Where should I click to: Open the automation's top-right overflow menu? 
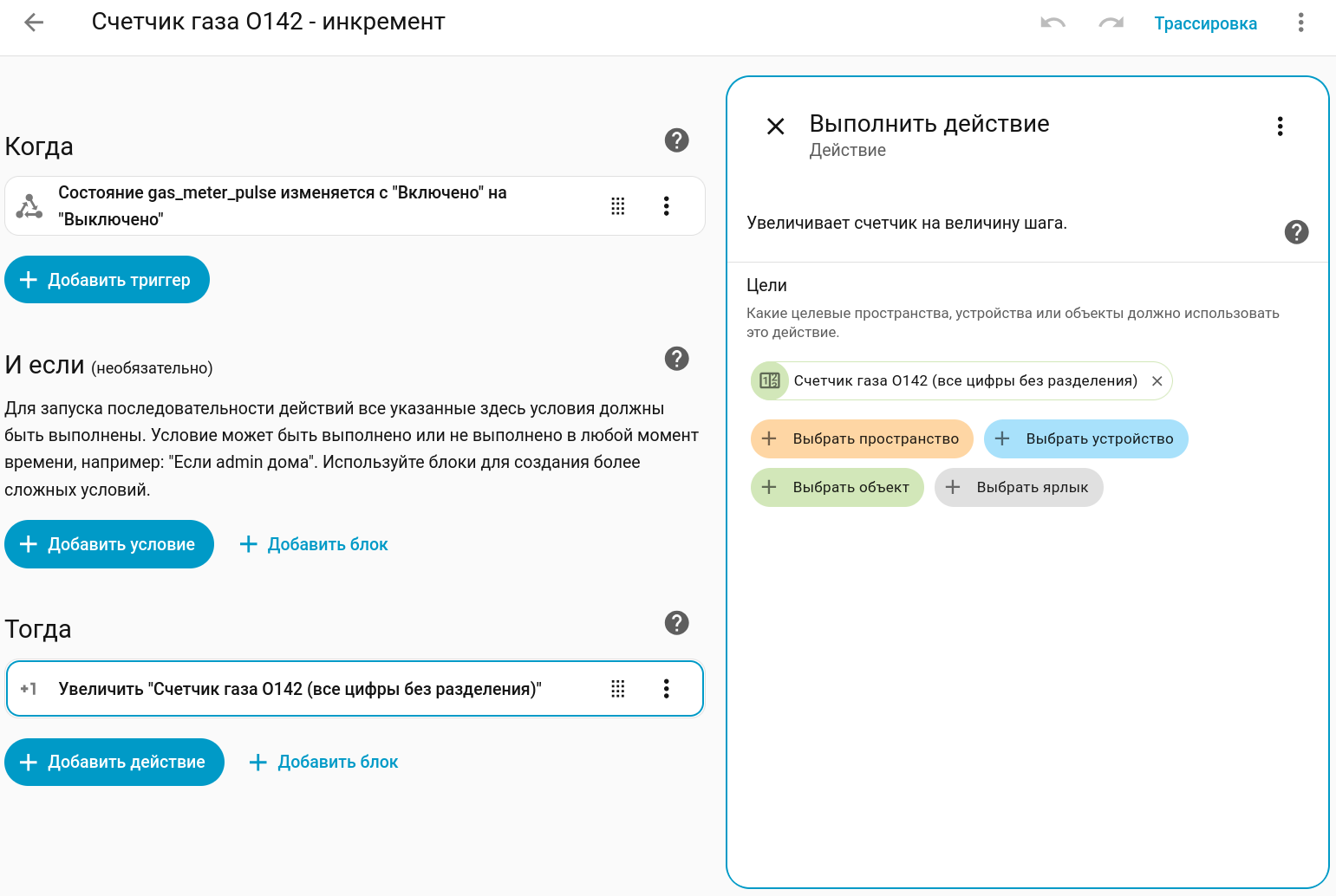coord(1300,23)
